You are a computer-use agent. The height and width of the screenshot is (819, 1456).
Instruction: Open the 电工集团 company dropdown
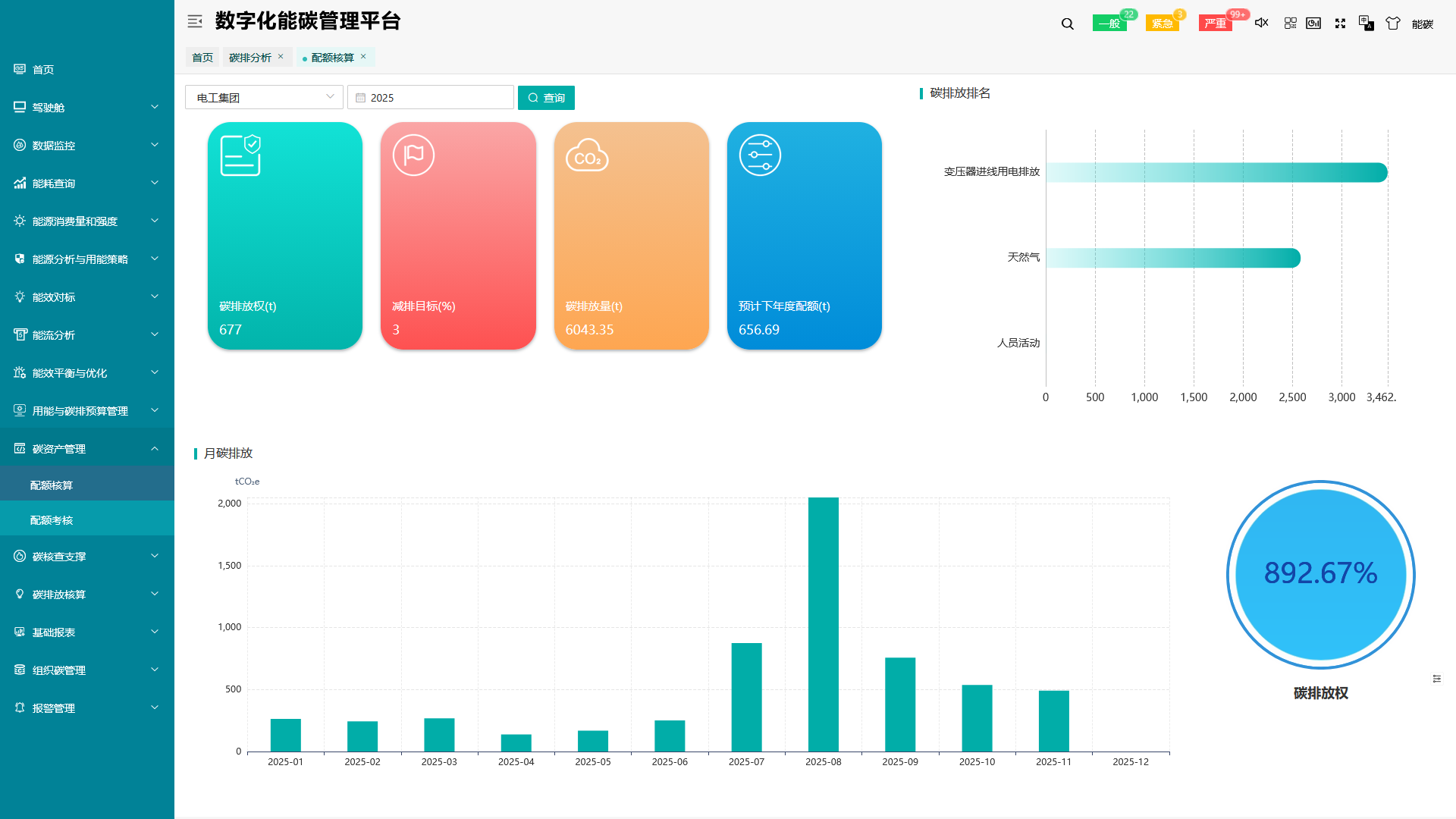(264, 97)
